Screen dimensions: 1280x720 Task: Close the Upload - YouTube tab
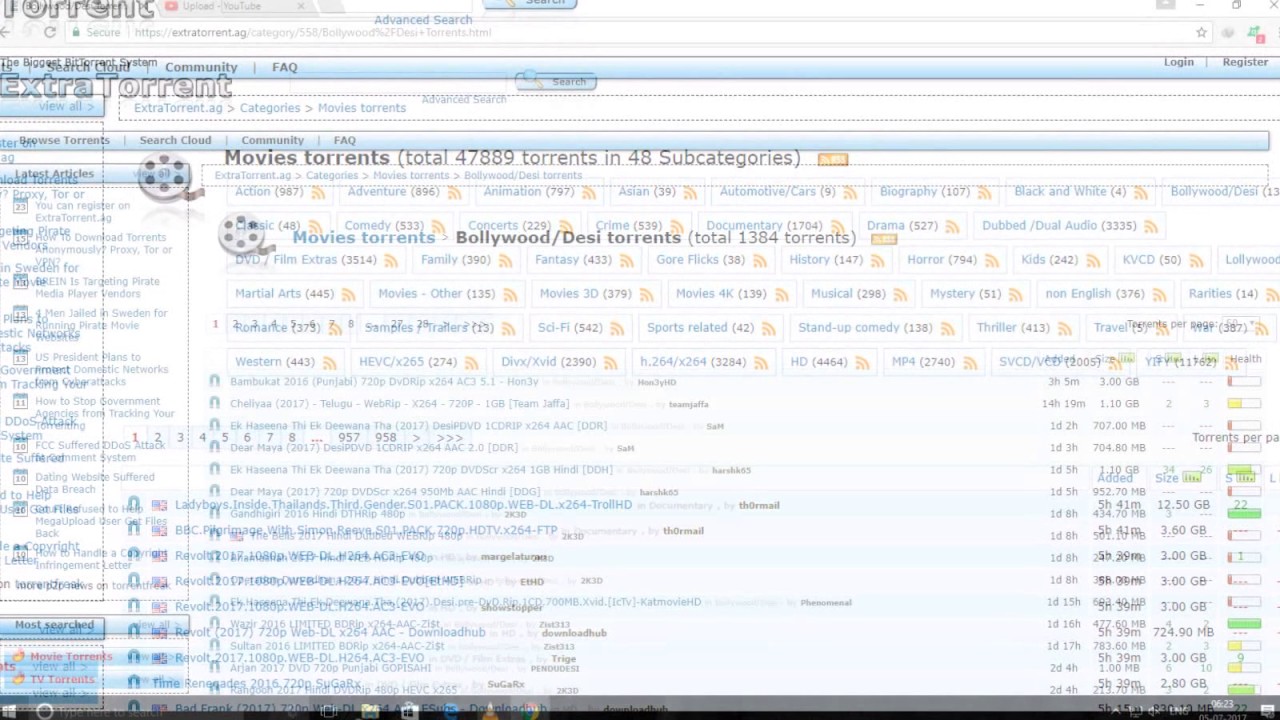tap(301, 6)
